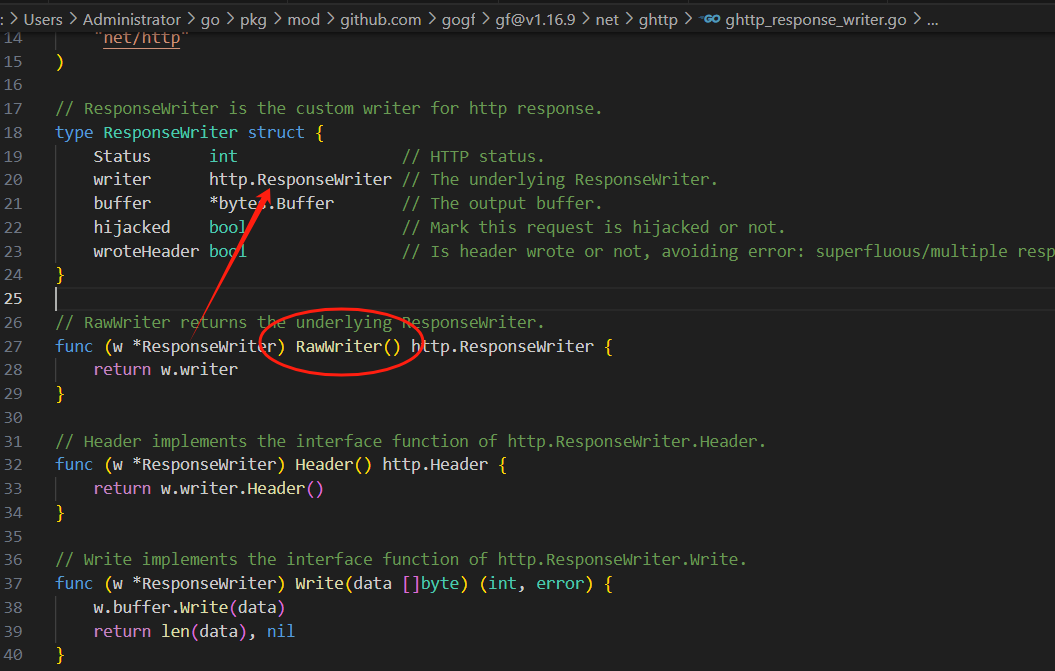The image size is (1055, 671).
Task: Click '[]byte' parameter type on line 37
Action: coord(430,584)
